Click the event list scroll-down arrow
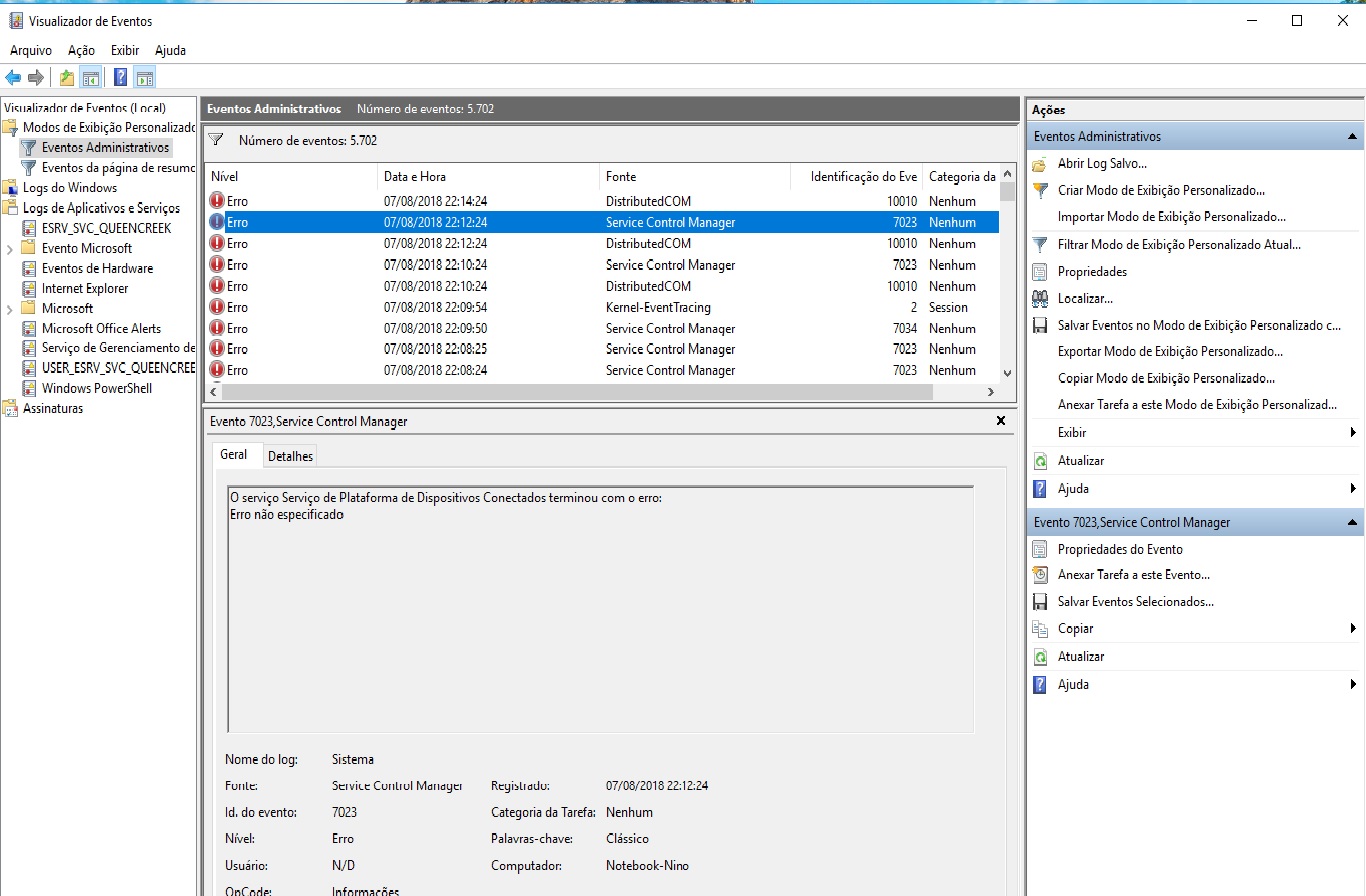The image size is (1366, 896). [x=1007, y=372]
